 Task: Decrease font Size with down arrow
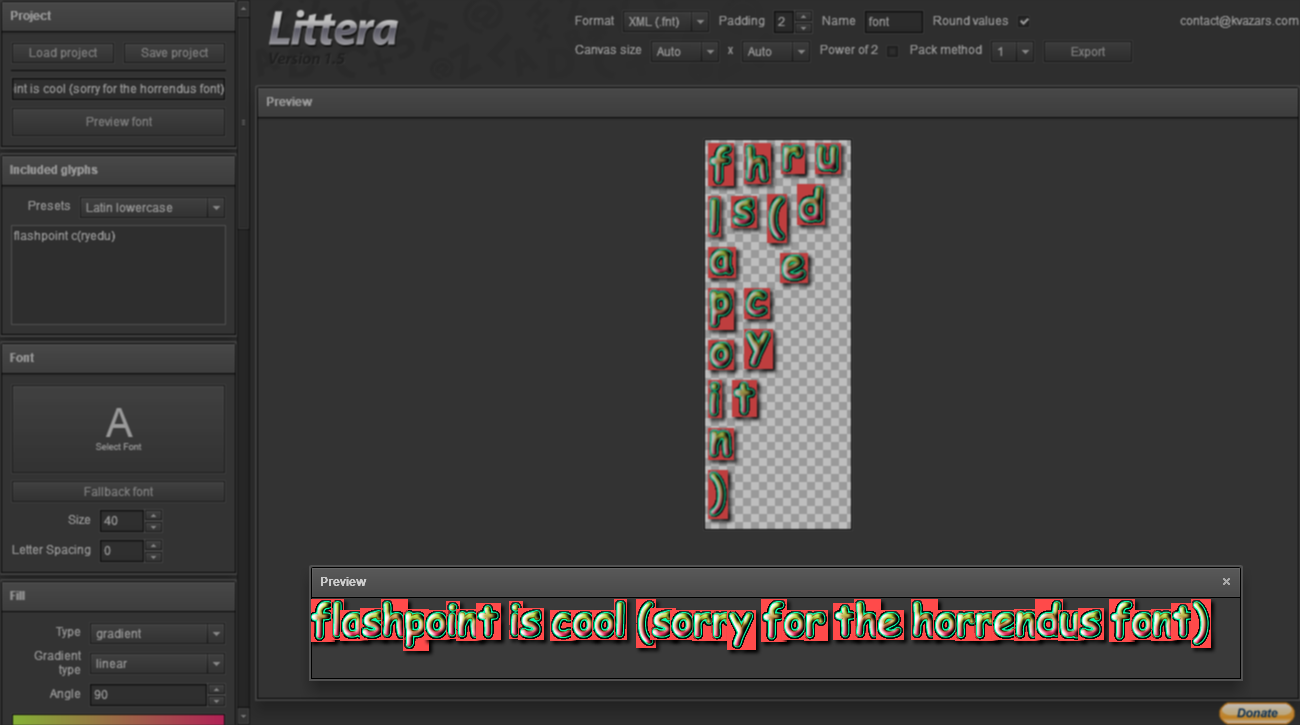(153, 526)
